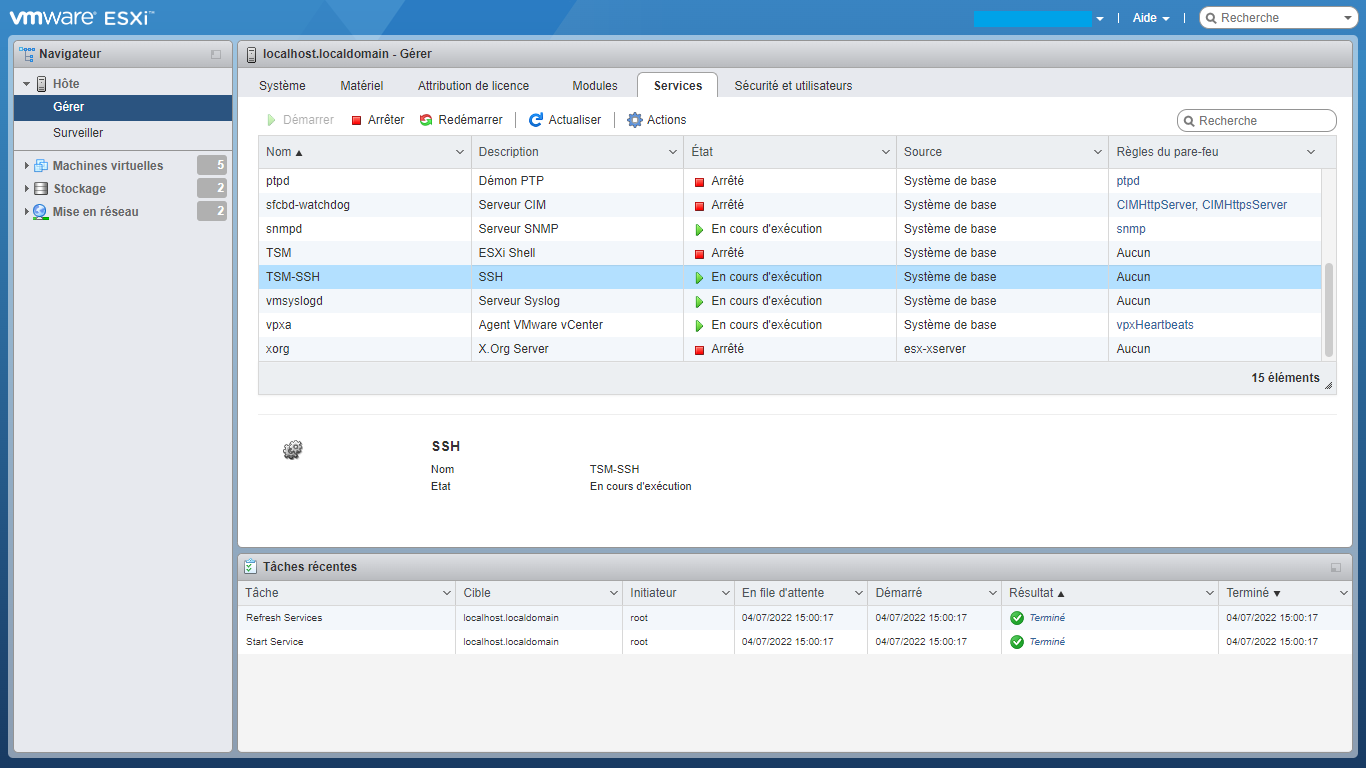Select Gérer in the navigator
Image resolution: width=1366 pixels, height=768 pixels.
[x=123, y=107]
